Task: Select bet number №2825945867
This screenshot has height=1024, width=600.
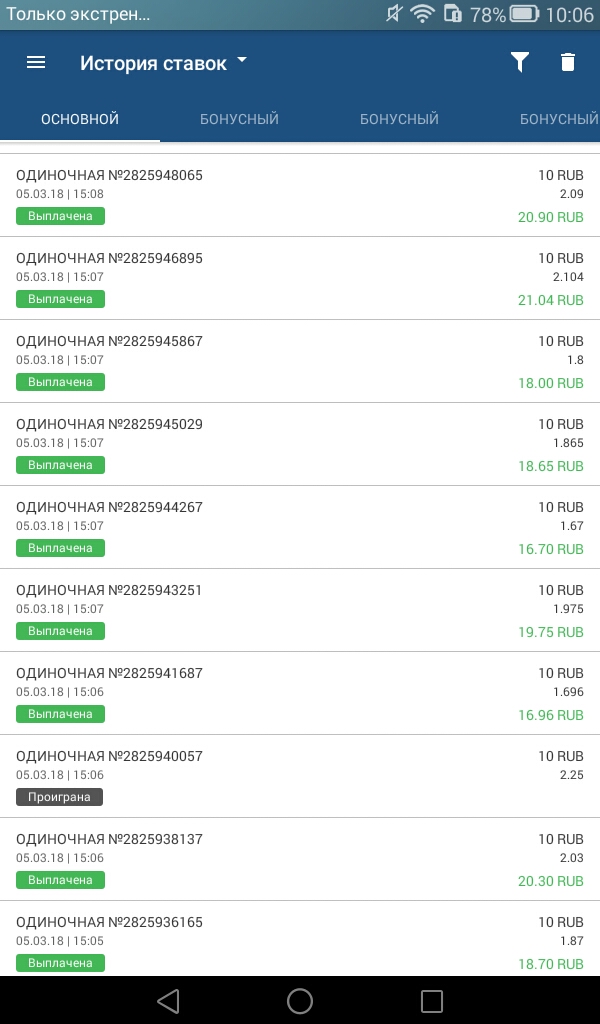Action: click(x=110, y=341)
